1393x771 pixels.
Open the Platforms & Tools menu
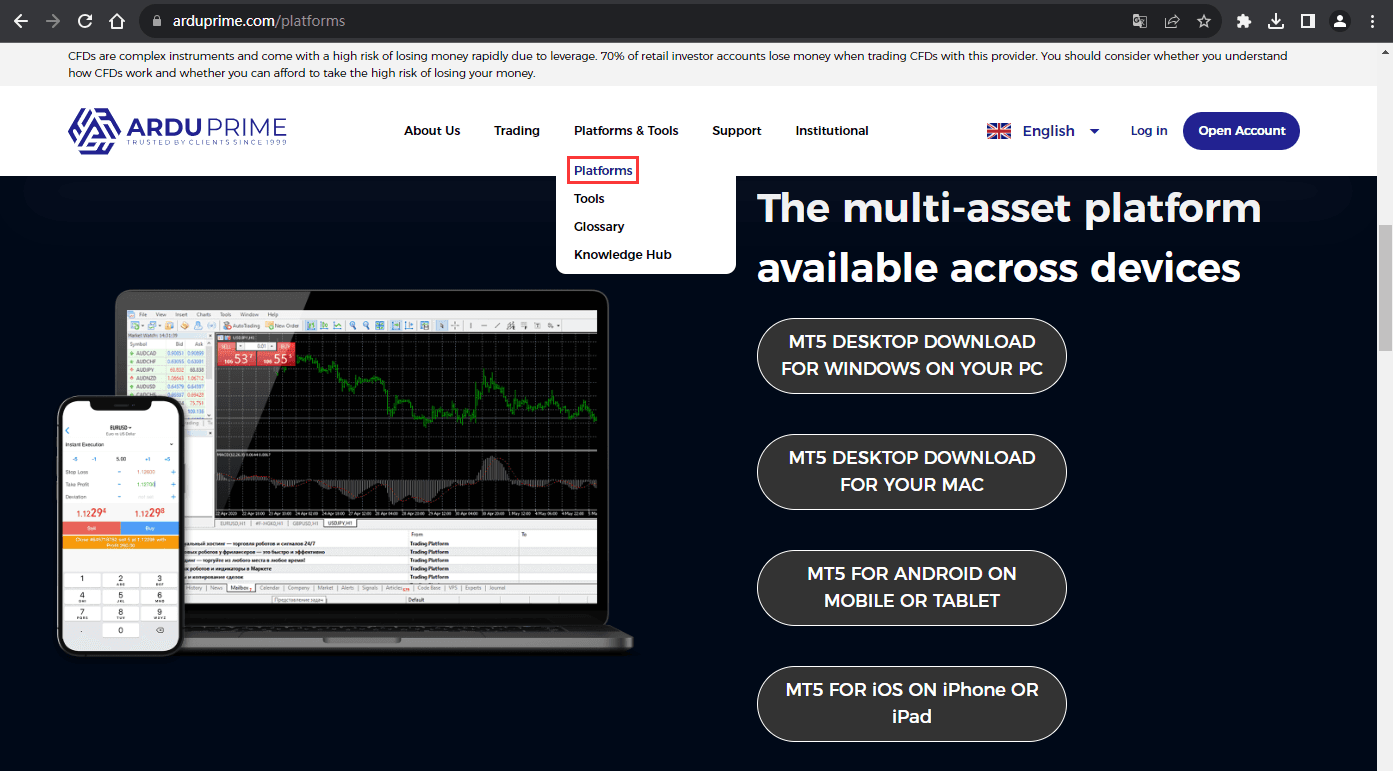pyautogui.click(x=626, y=131)
